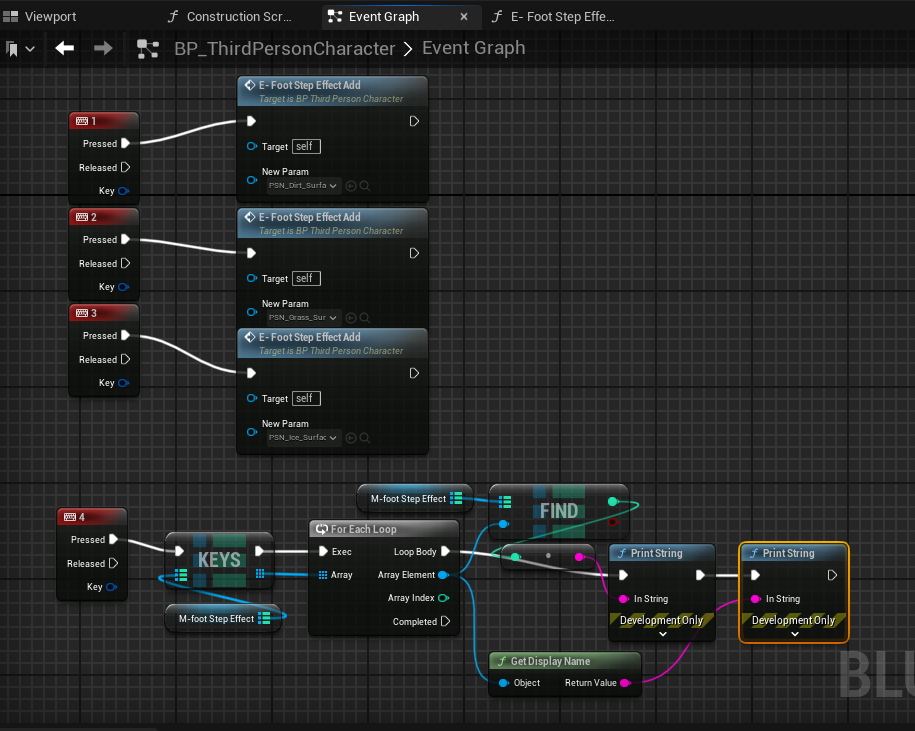Click the Return Value pin on Get Display Name
The height and width of the screenshot is (731, 915).
[x=625, y=683]
